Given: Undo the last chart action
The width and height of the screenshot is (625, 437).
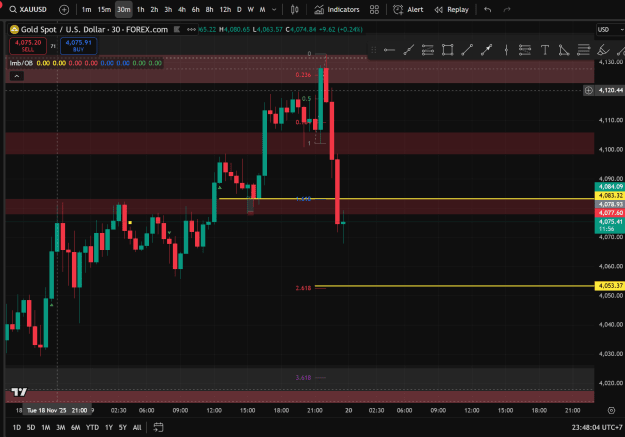Looking at the screenshot, I should point(487,10).
